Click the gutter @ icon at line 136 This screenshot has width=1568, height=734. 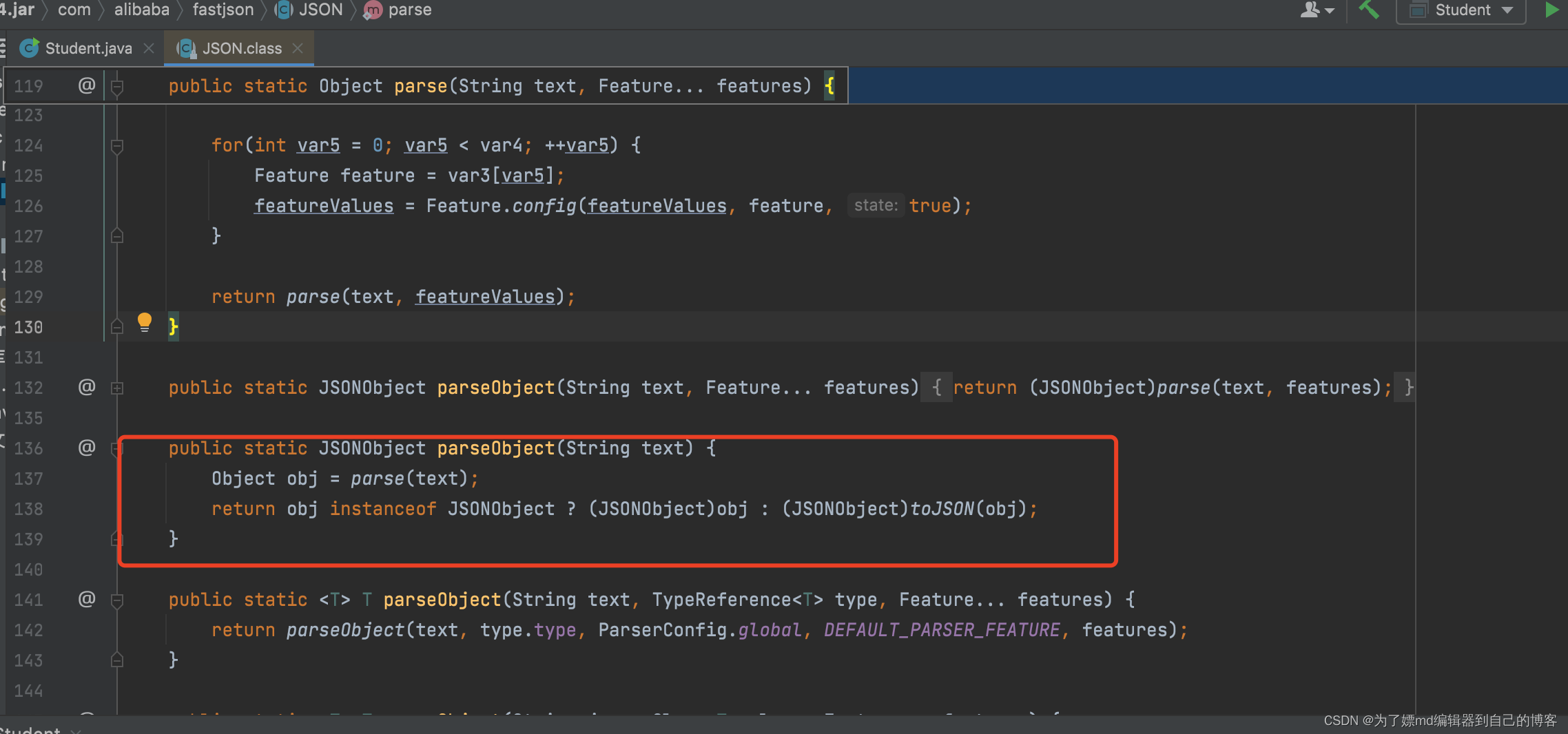(86, 448)
